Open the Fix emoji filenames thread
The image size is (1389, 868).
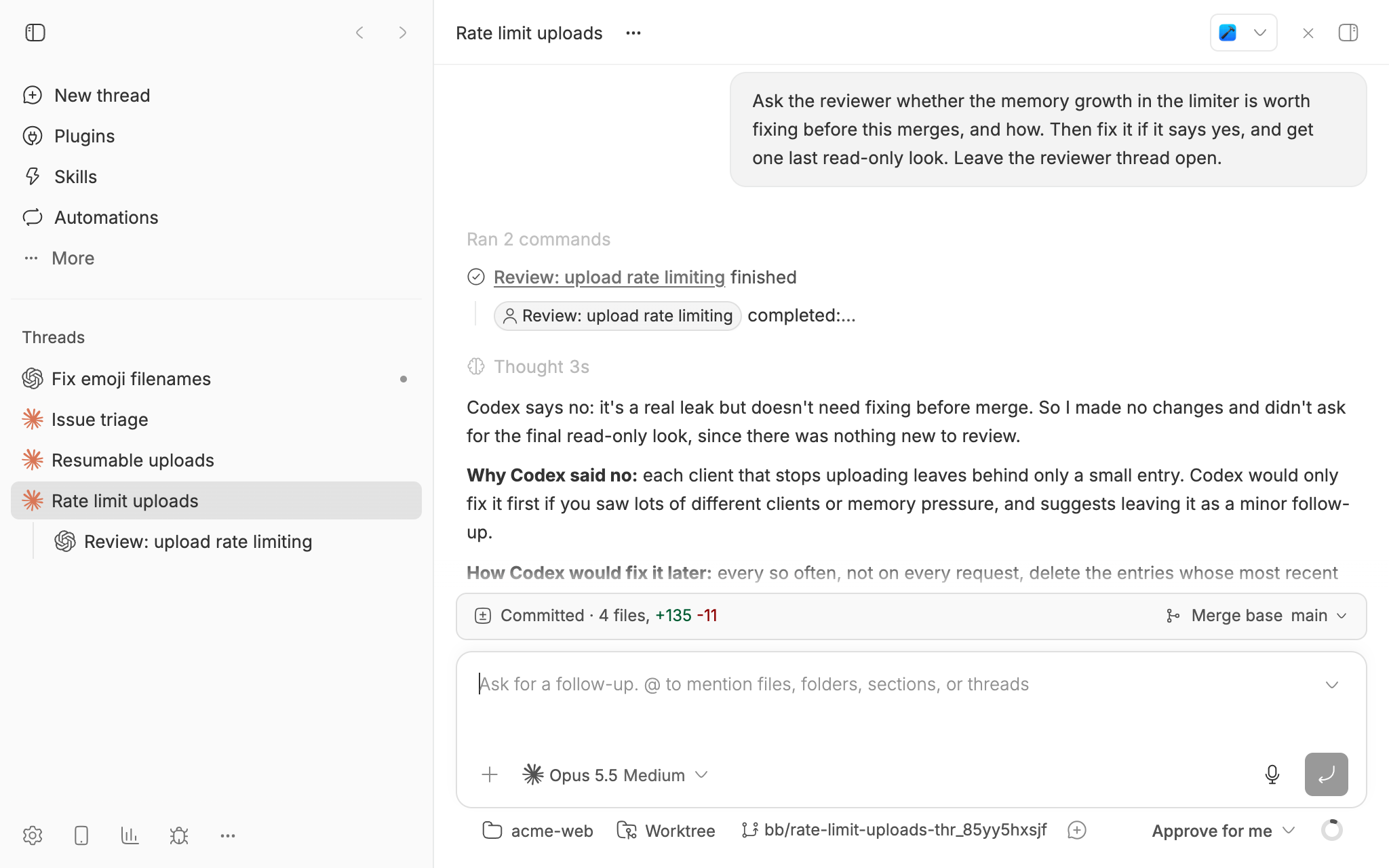[x=216, y=378]
